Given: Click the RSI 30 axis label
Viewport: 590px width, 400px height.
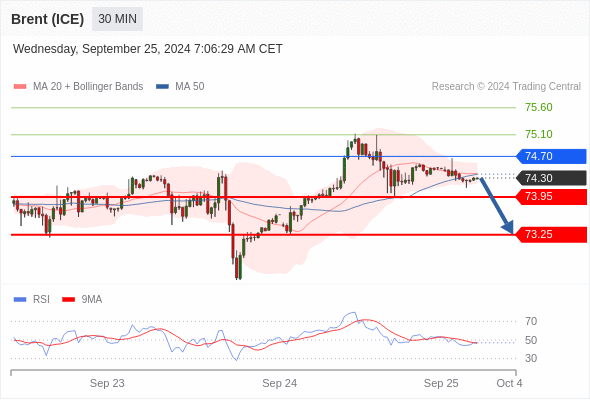Looking at the screenshot, I should [531, 358].
